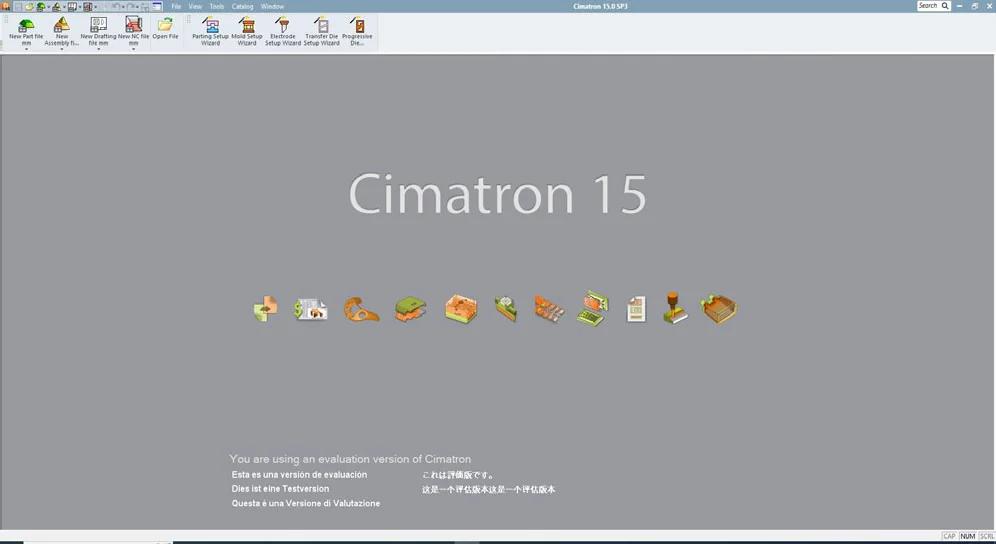
Task: Open the File menu
Action: pyautogui.click(x=176, y=6)
